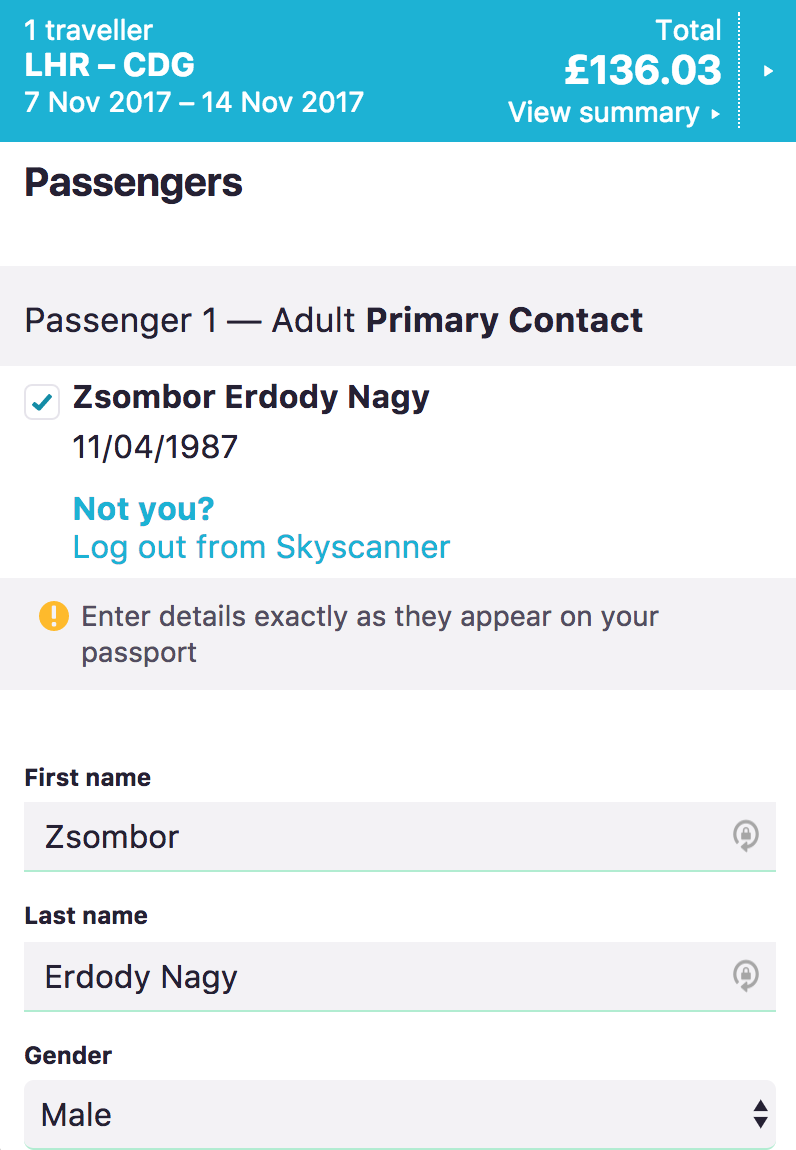
Task: Click the Passengers heading
Action: tap(134, 183)
